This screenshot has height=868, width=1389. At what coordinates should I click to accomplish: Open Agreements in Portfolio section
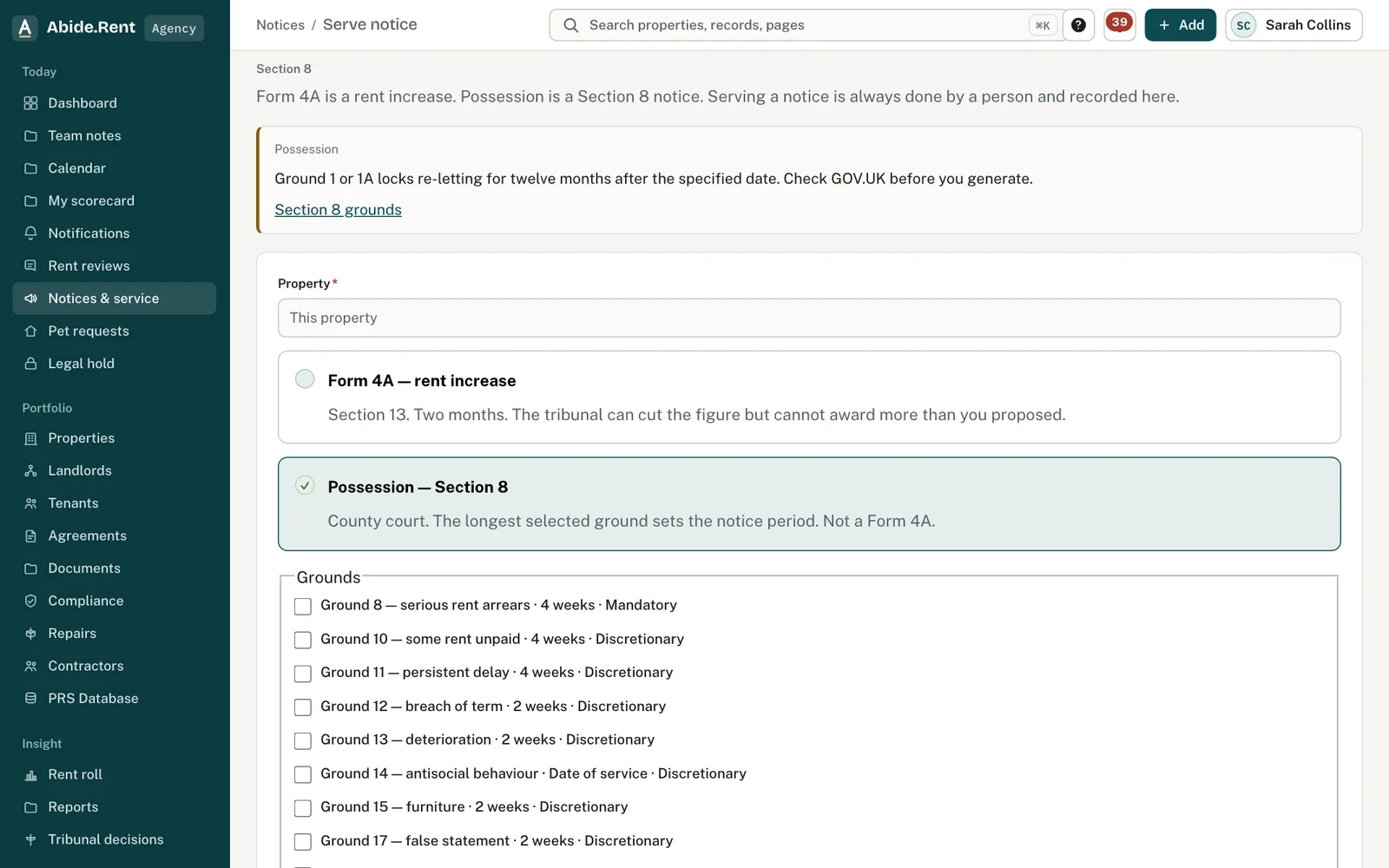pyautogui.click(x=114, y=536)
